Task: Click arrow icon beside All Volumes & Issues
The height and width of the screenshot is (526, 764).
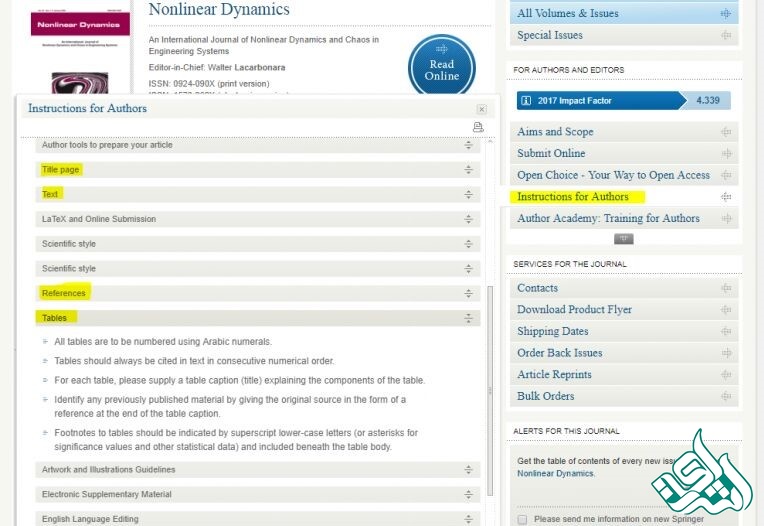Action: [726, 14]
